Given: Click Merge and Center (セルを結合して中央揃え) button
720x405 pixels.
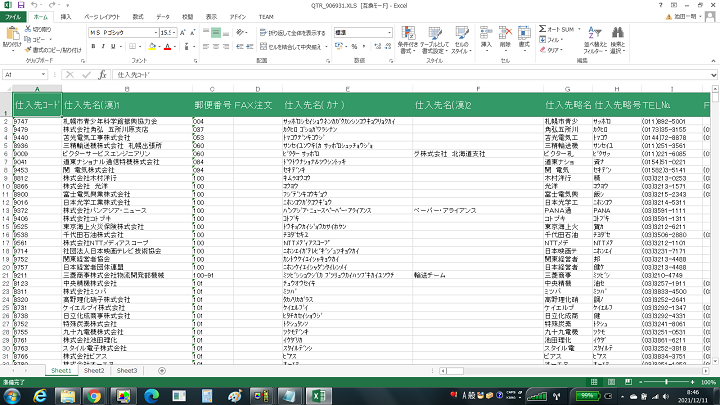Looking at the screenshot, I should coord(292,46).
